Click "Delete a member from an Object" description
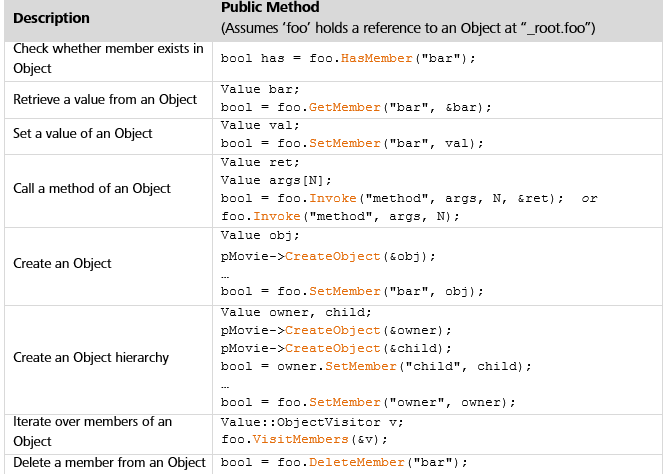The image size is (663, 474). tap(108, 462)
